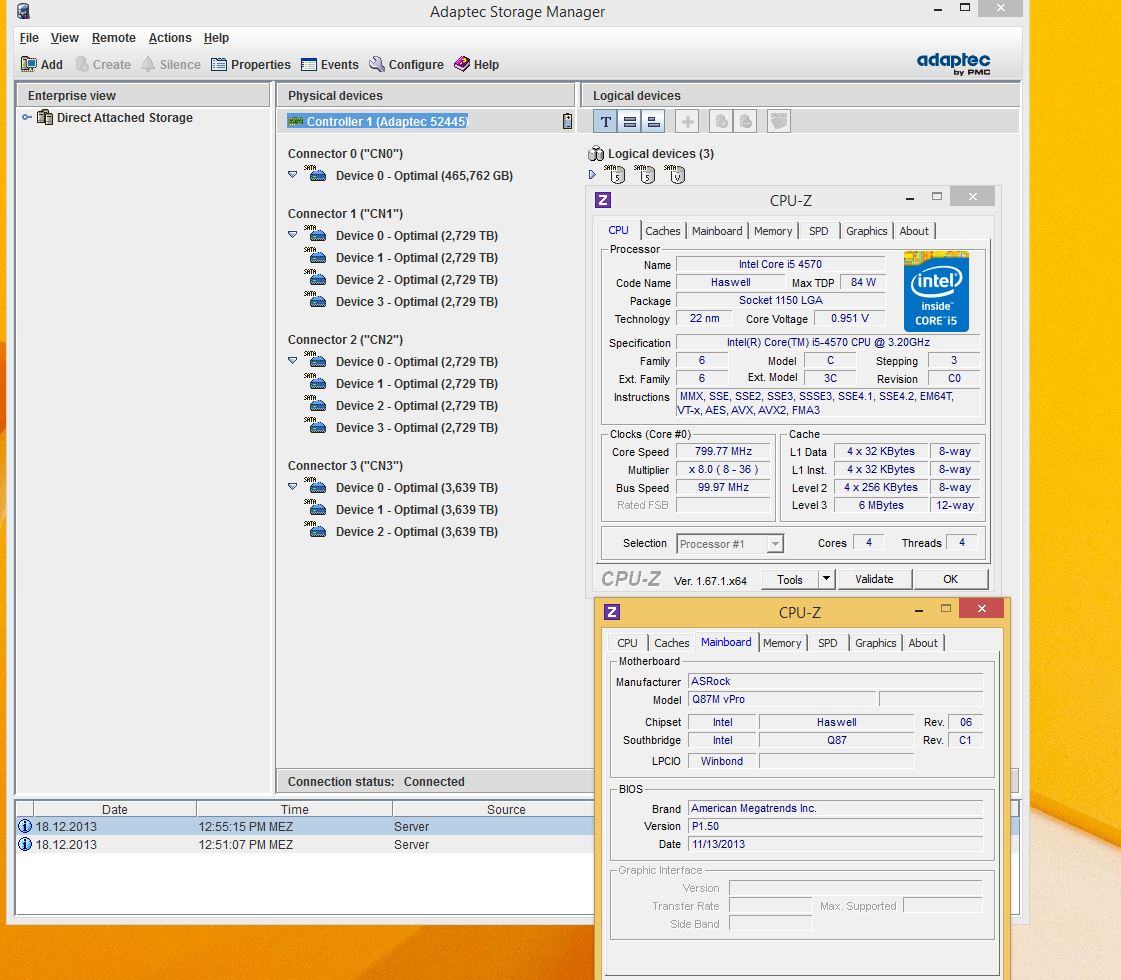Open the Actions menu
The width and height of the screenshot is (1121, 980).
170,38
